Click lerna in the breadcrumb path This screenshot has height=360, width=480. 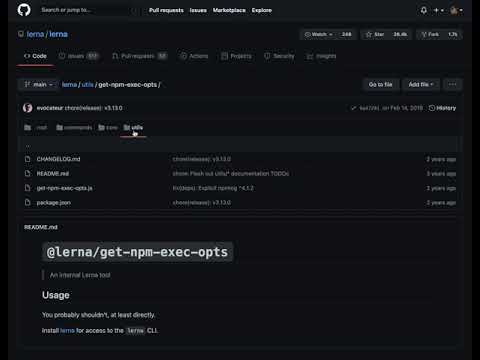point(69,85)
